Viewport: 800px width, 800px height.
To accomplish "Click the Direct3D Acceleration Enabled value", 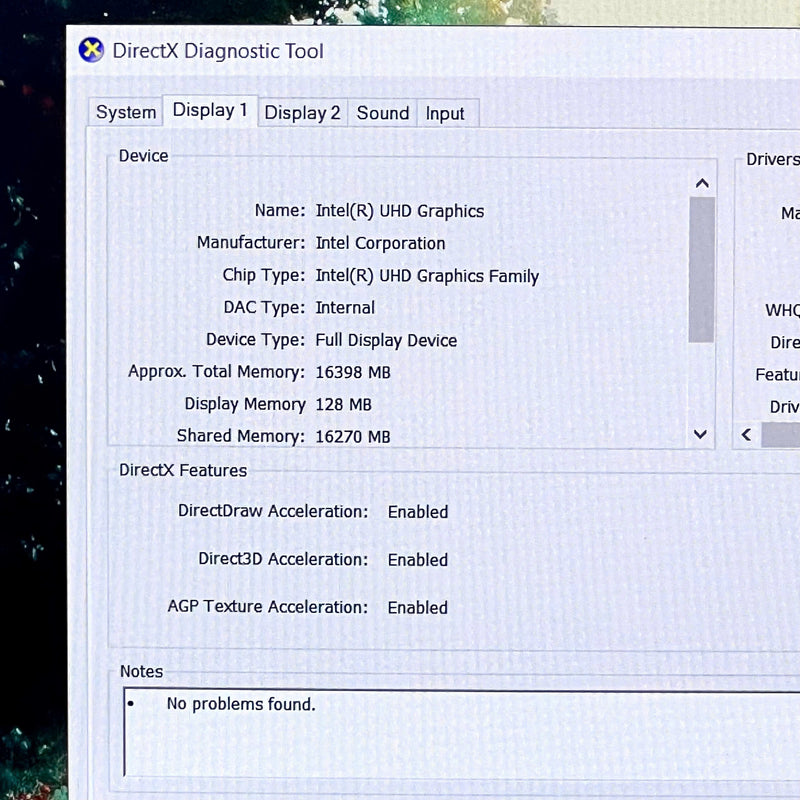I will pos(418,560).
